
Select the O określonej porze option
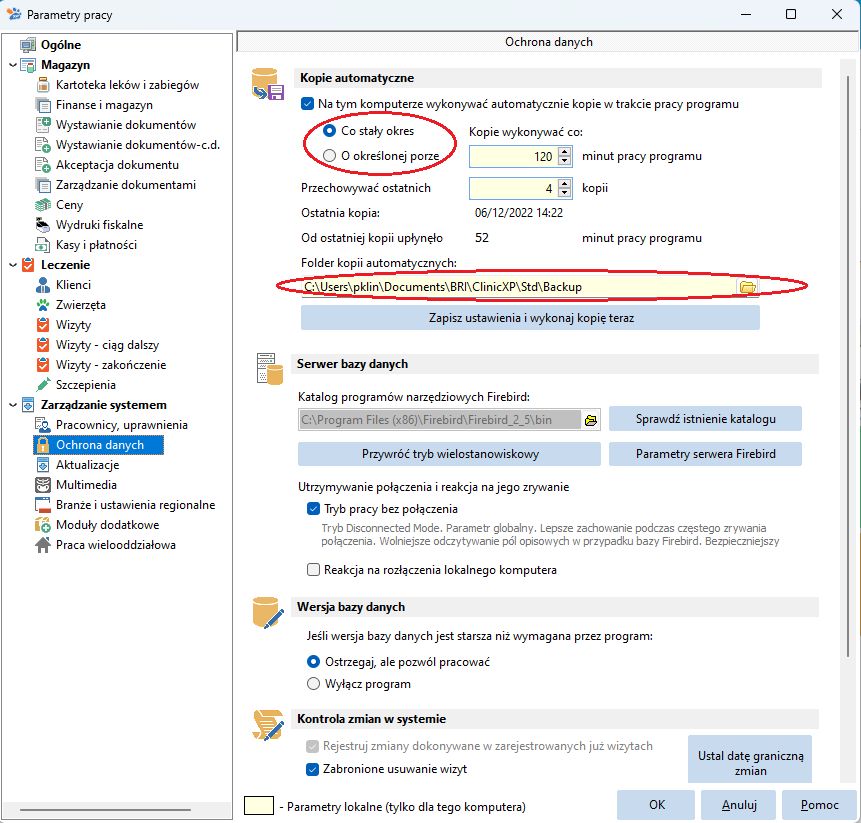(x=329, y=156)
